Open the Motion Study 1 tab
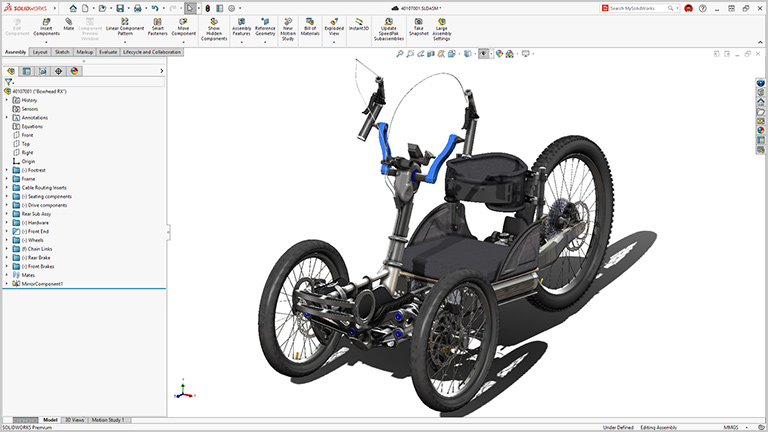 point(109,420)
